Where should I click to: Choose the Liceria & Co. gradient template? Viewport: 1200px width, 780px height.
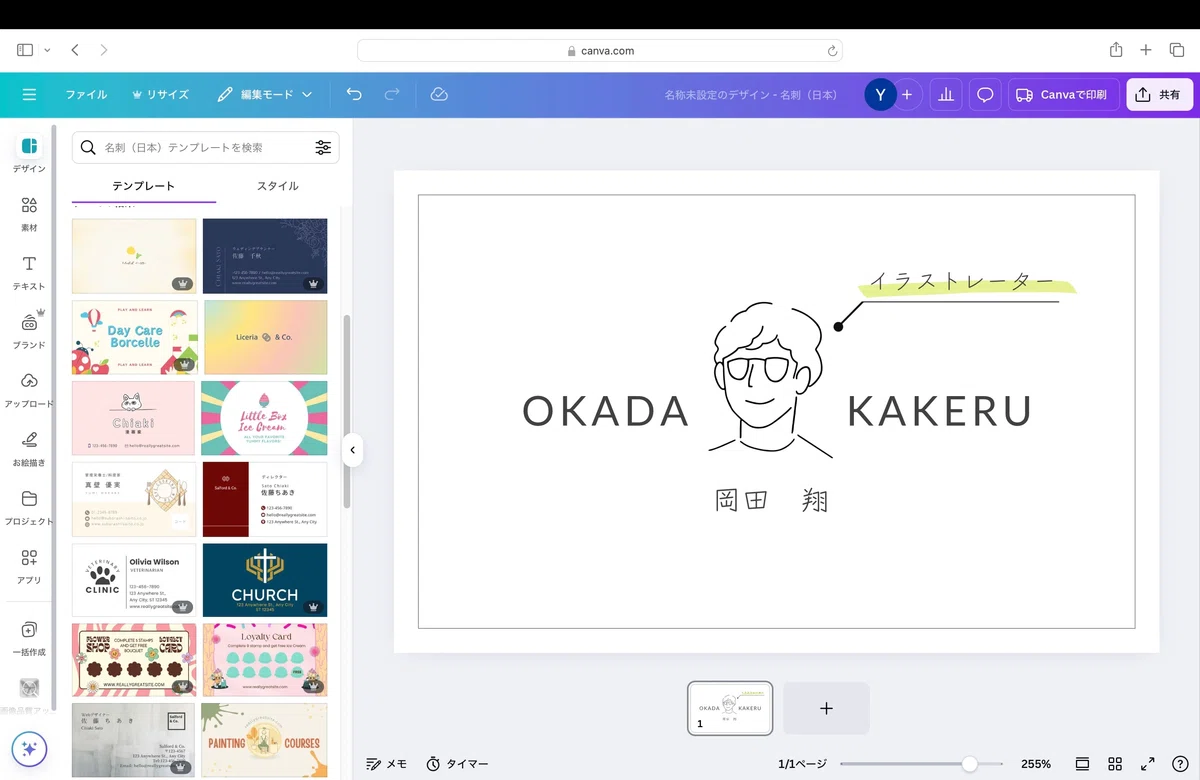(265, 337)
